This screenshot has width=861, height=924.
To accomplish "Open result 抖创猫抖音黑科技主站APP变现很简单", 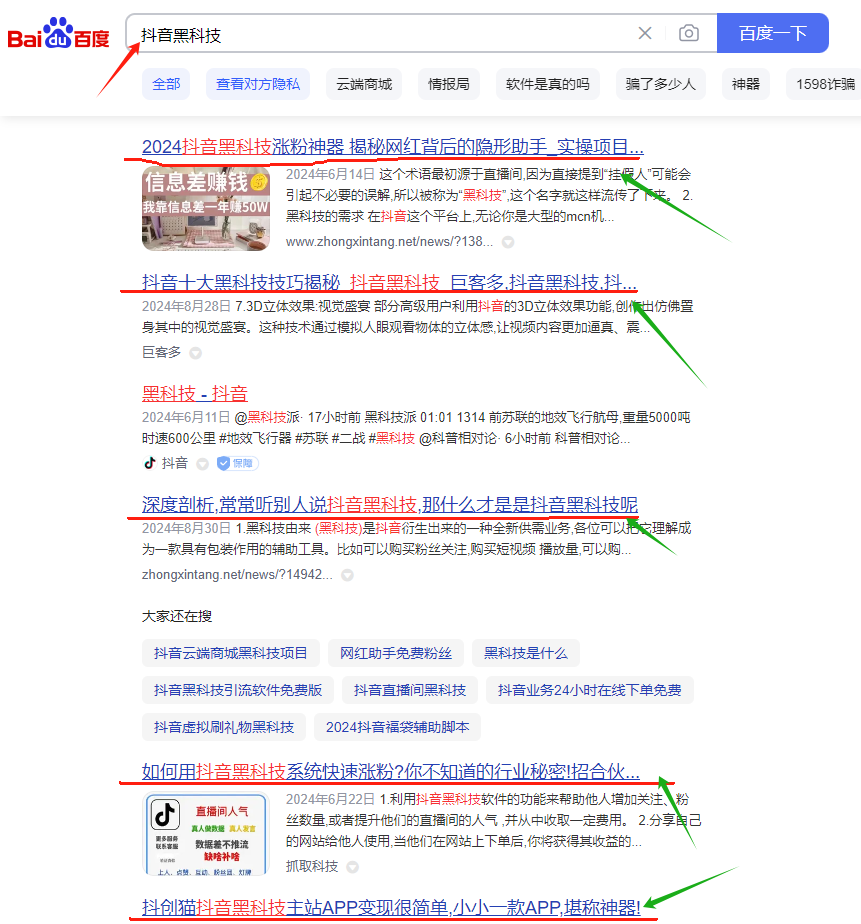I will [391, 908].
